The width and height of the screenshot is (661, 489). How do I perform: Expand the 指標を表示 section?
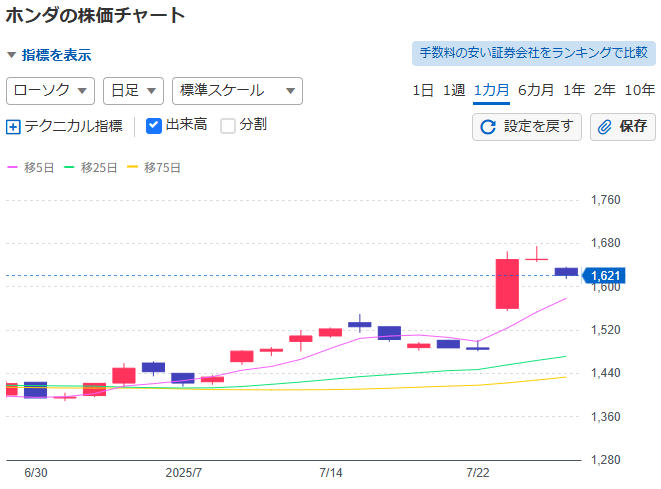pos(49,55)
